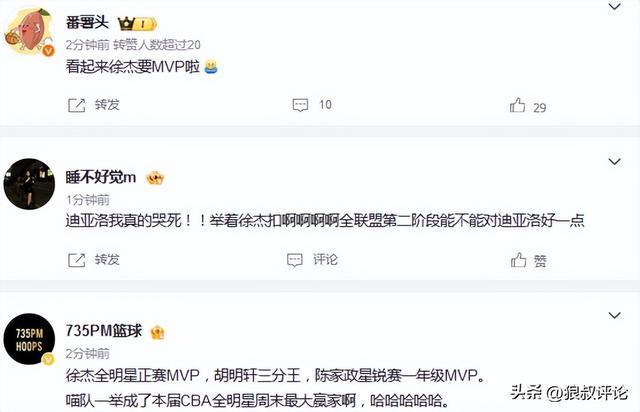Repost icon under 睡不好觉m's post
The height and width of the screenshot is (412, 640).
coord(76,260)
